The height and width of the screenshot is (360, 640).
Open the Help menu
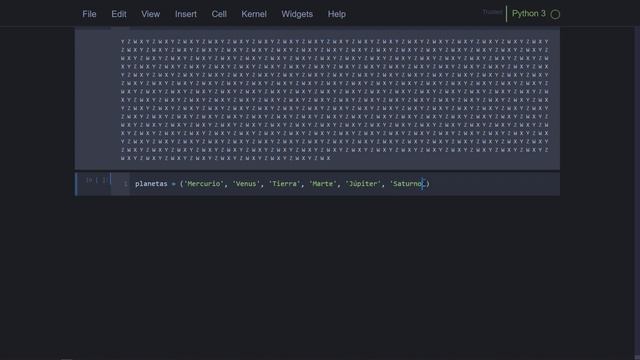point(337,14)
